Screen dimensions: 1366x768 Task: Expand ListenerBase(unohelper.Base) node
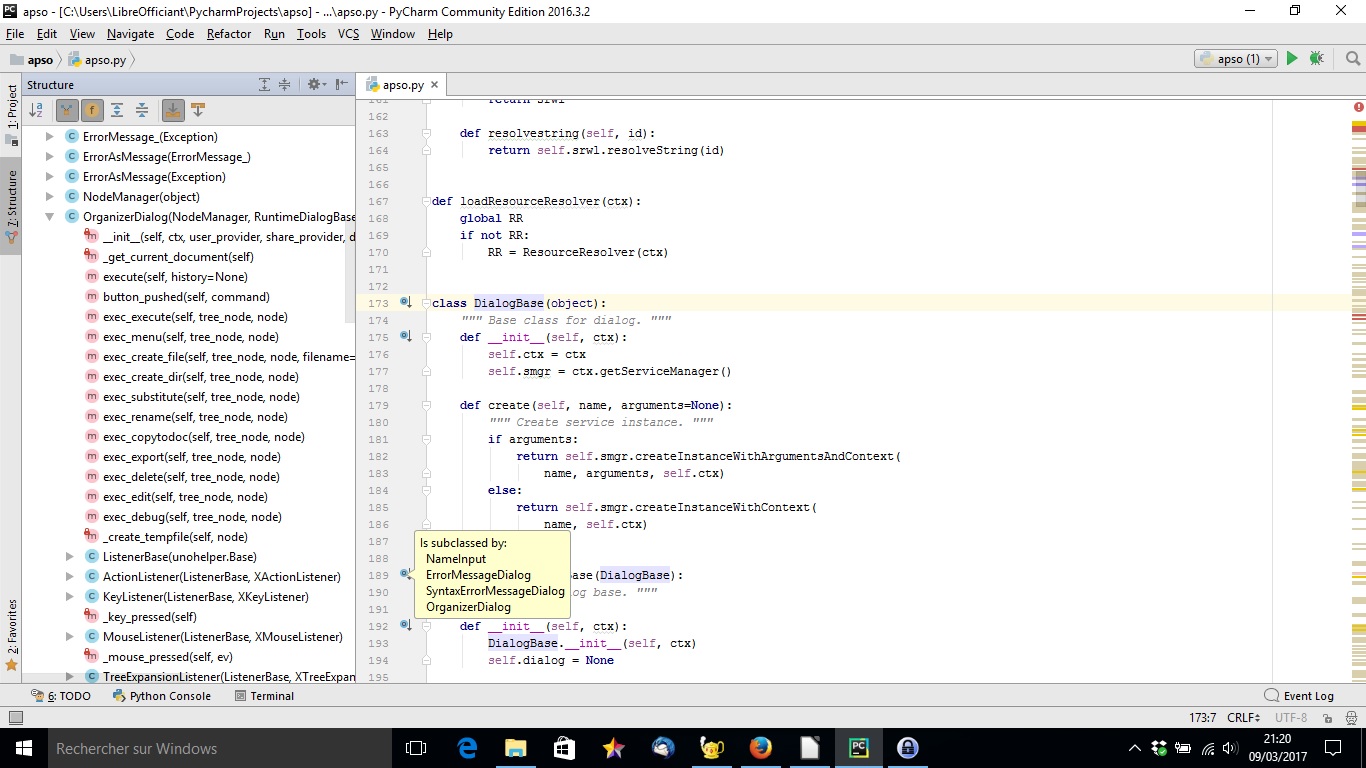click(x=70, y=557)
